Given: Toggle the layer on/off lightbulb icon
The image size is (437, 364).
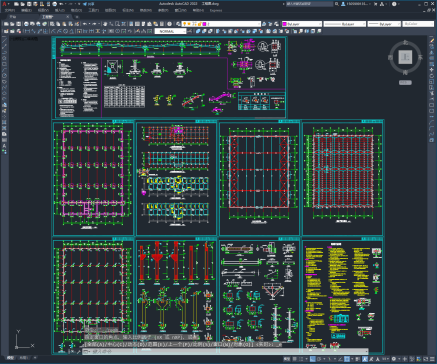Looking at the screenshot, I should click(x=185, y=24).
